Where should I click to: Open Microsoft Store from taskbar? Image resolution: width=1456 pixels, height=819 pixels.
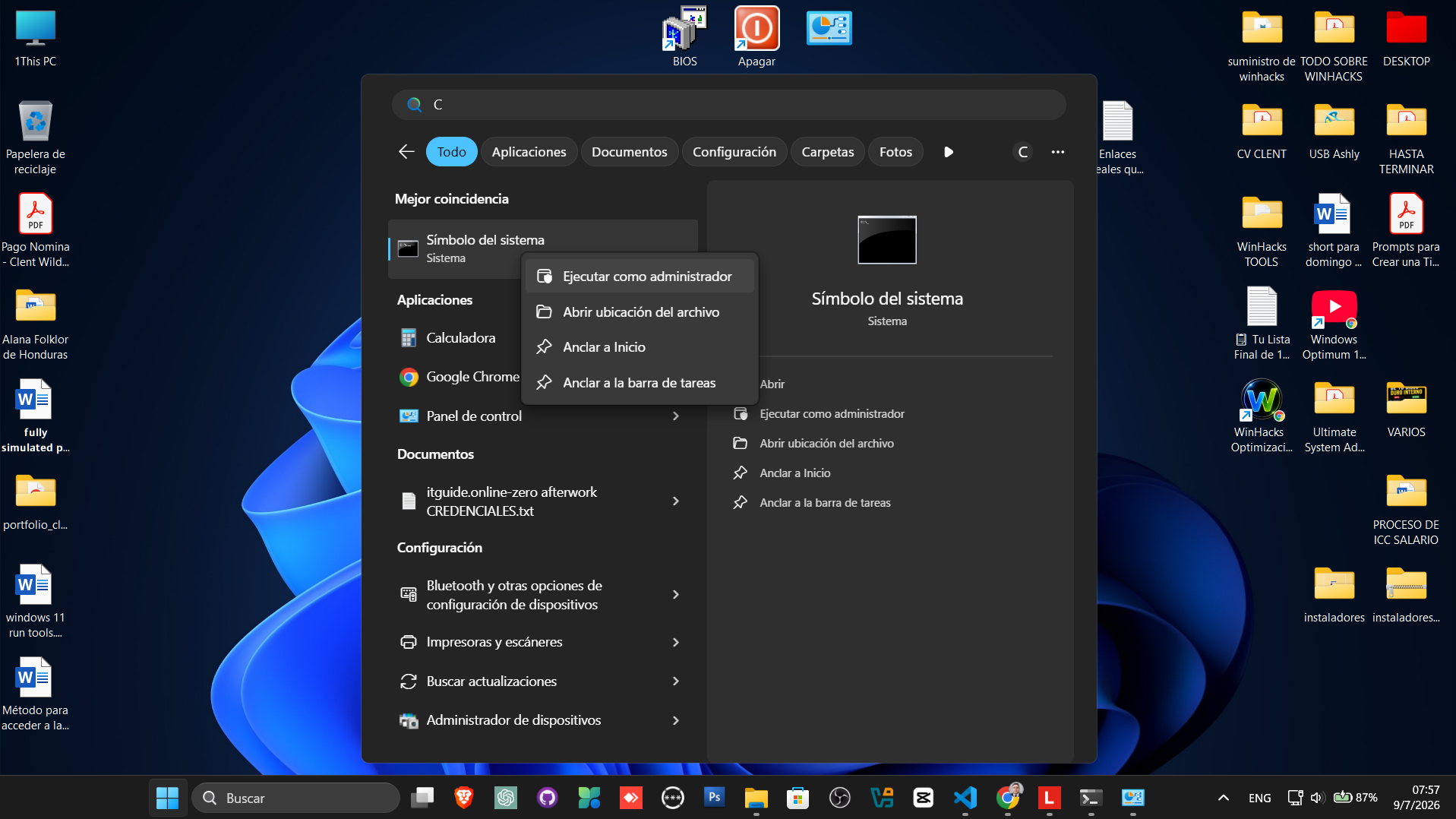pos(797,798)
